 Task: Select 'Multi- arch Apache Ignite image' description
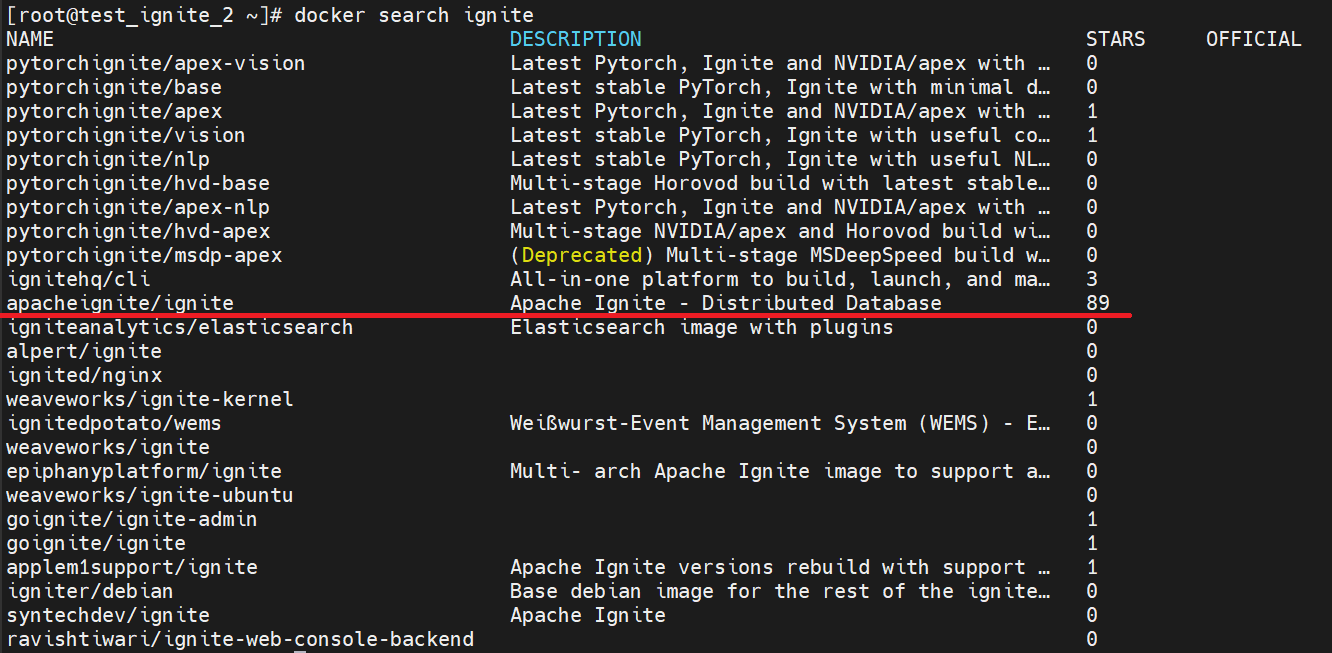tap(781, 471)
